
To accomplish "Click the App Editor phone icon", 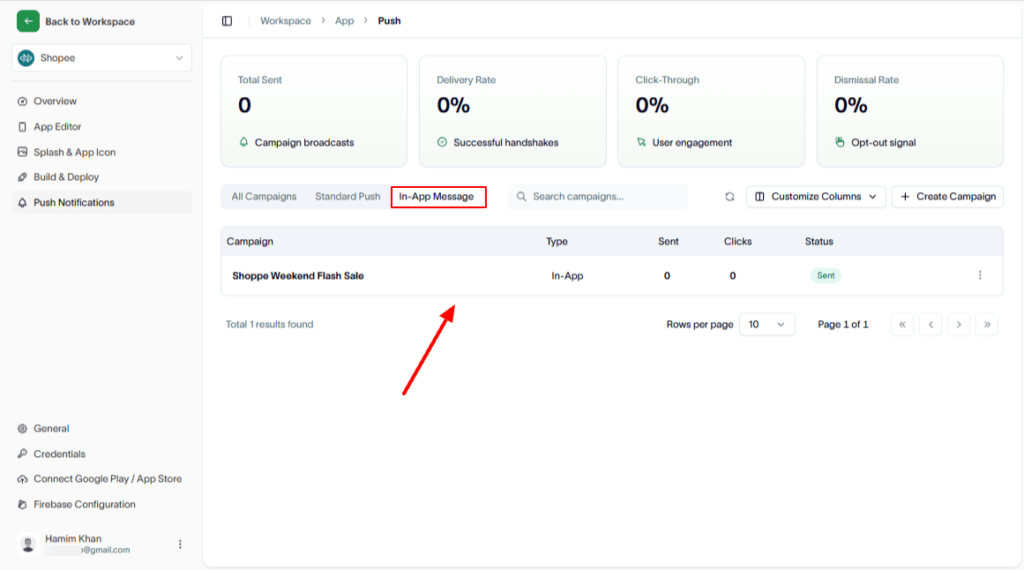I will [22, 127].
